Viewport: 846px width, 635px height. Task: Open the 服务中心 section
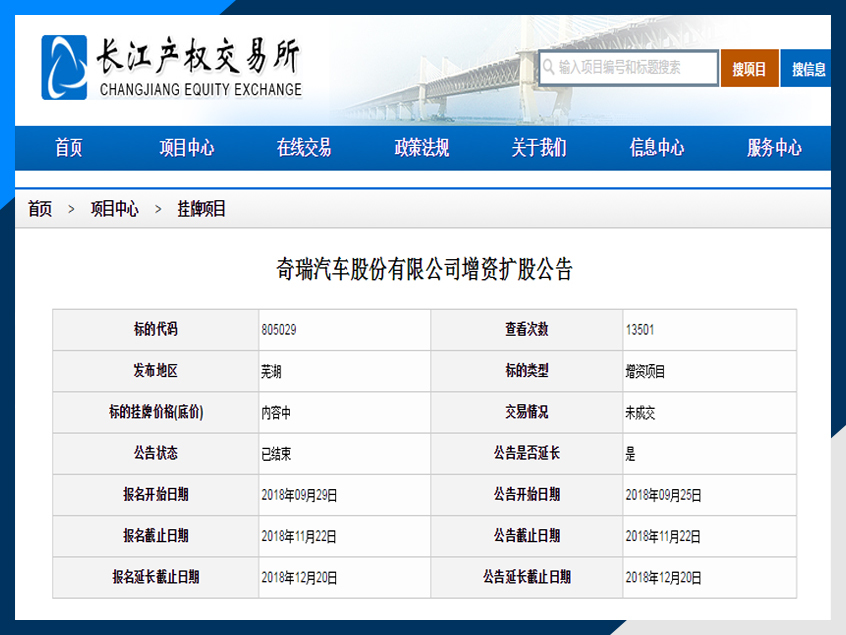point(775,147)
